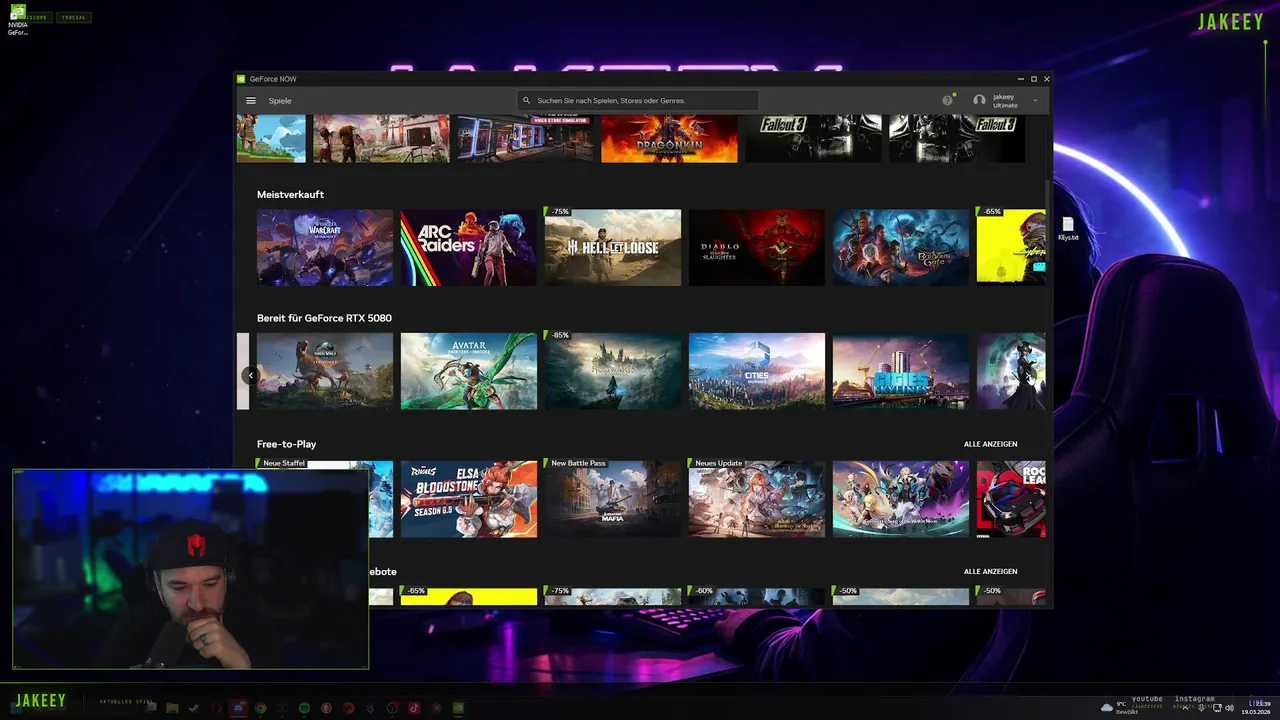The height and width of the screenshot is (720, 1280).
Task: Open the Spiele page title
Action: click(x=280, y=101)
